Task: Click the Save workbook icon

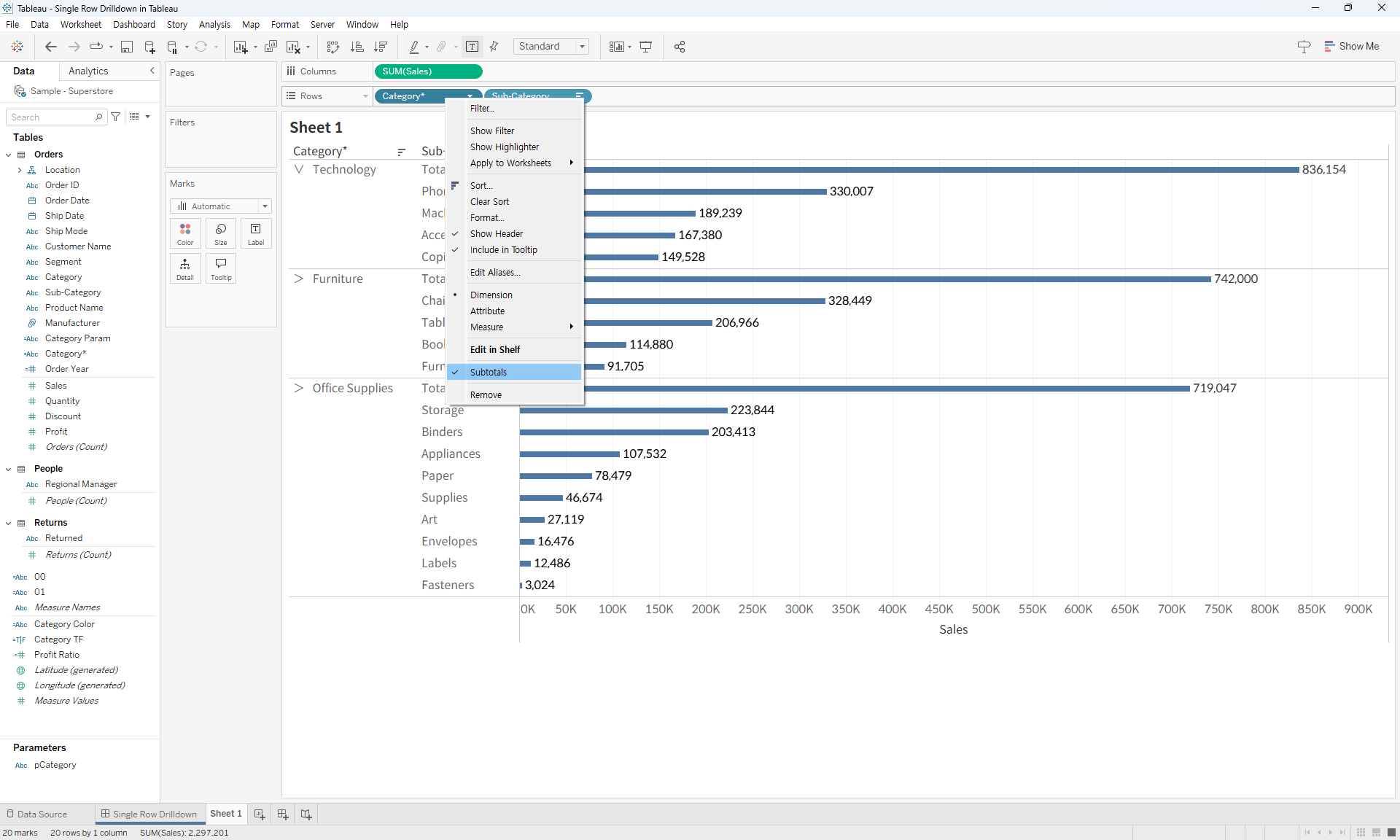Action: tap(127, 47)
